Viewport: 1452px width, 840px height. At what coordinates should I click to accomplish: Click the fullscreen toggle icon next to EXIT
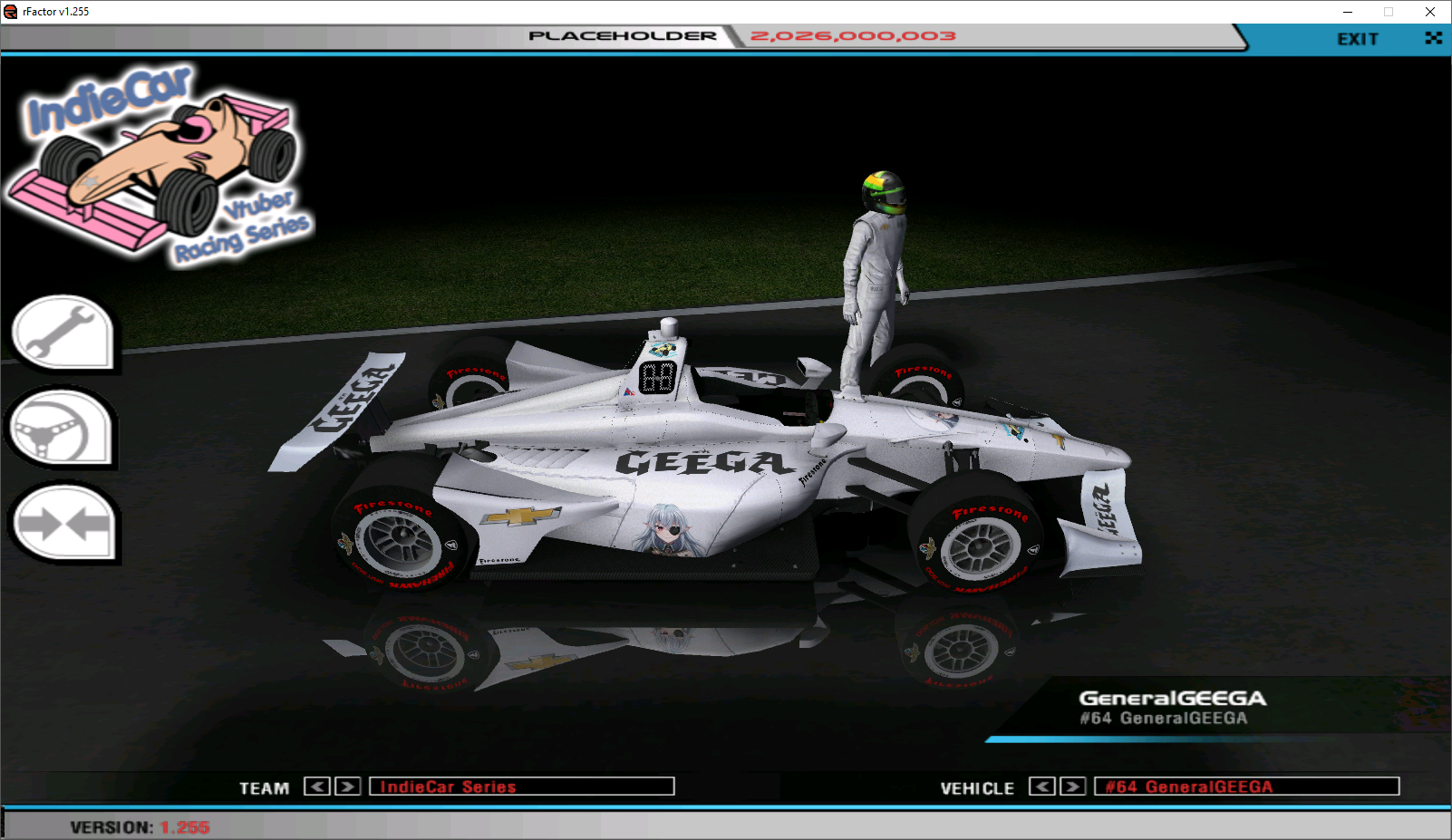(1433, 38)
